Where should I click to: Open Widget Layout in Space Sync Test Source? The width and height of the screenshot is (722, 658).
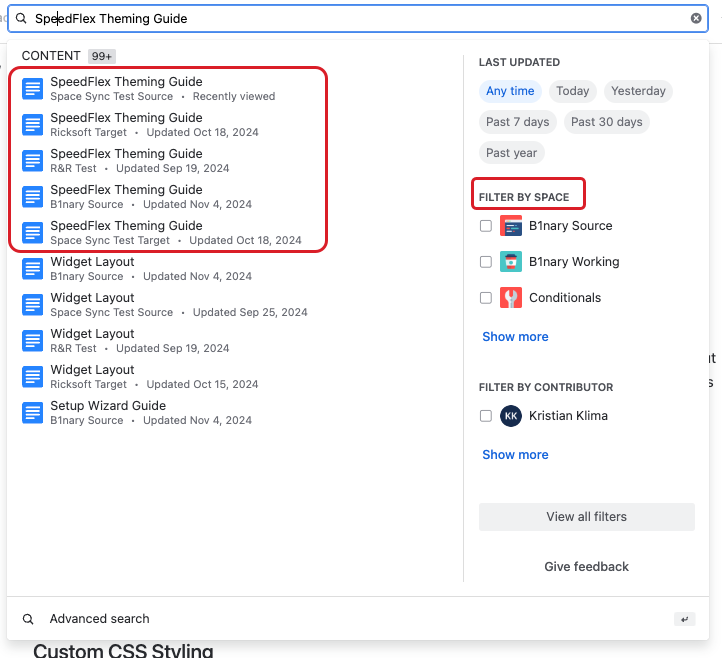point(92,297)
